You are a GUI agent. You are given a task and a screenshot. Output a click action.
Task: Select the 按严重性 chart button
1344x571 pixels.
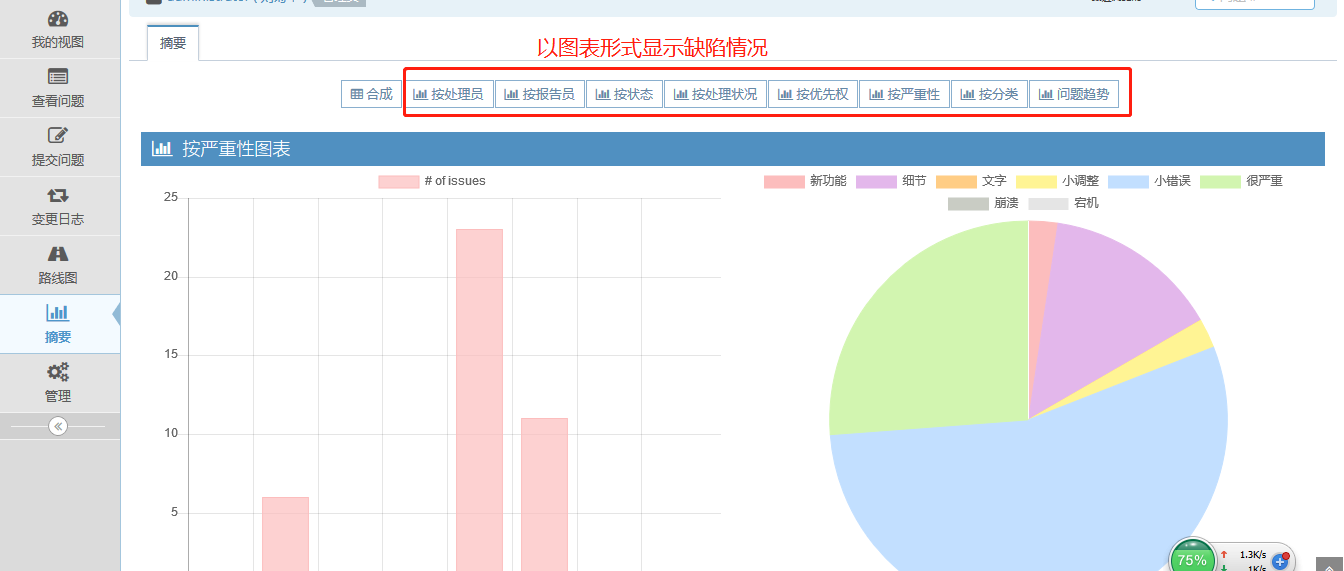point(904,94)
